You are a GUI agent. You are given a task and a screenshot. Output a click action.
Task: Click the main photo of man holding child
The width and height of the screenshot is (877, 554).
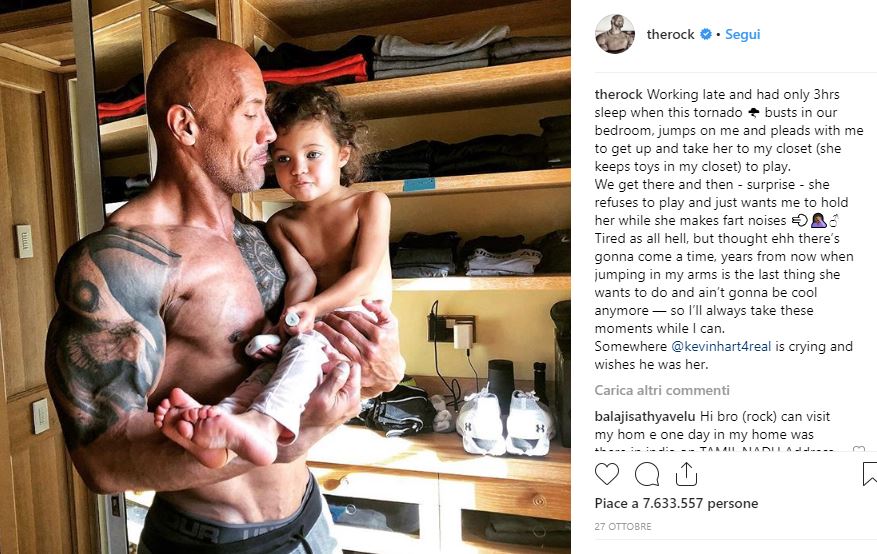285,277
